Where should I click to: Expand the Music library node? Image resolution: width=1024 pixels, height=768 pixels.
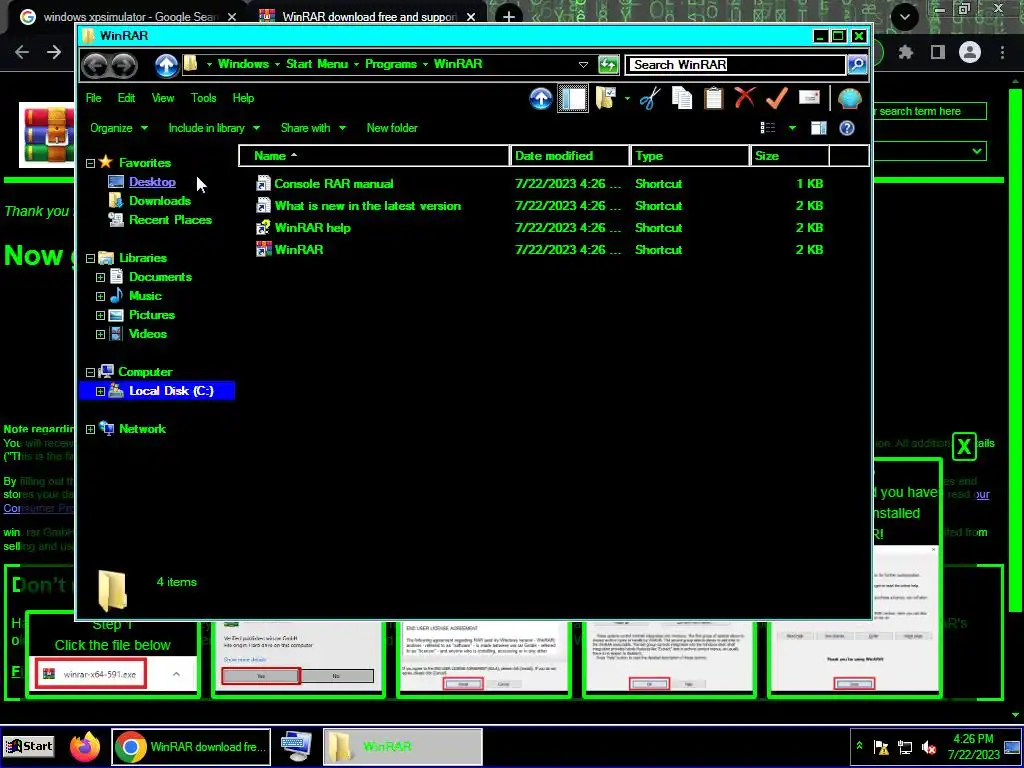(x=101, y=296)
